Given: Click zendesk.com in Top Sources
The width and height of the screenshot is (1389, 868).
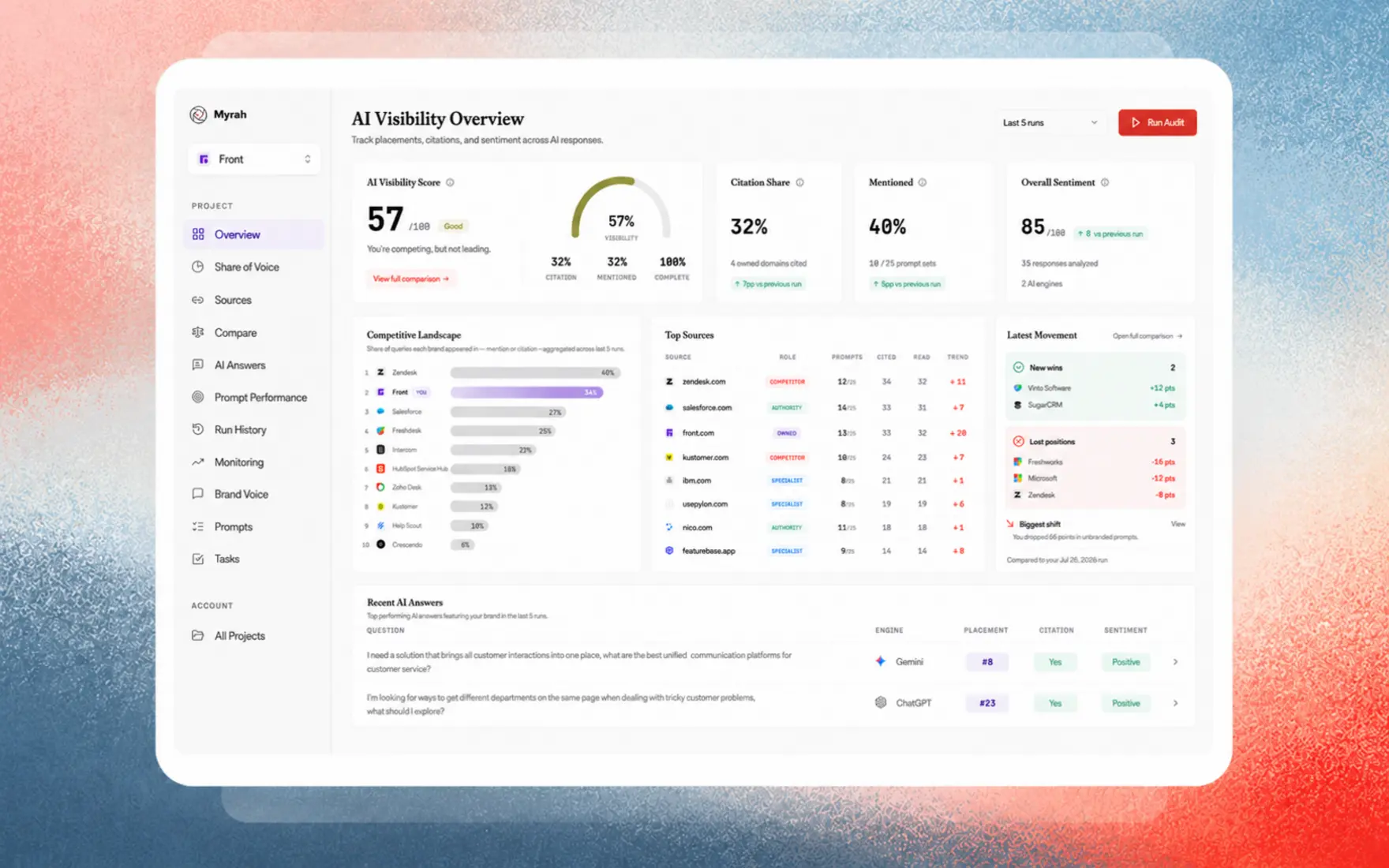Looking at the screenshot, I should [x=703, y=382].
